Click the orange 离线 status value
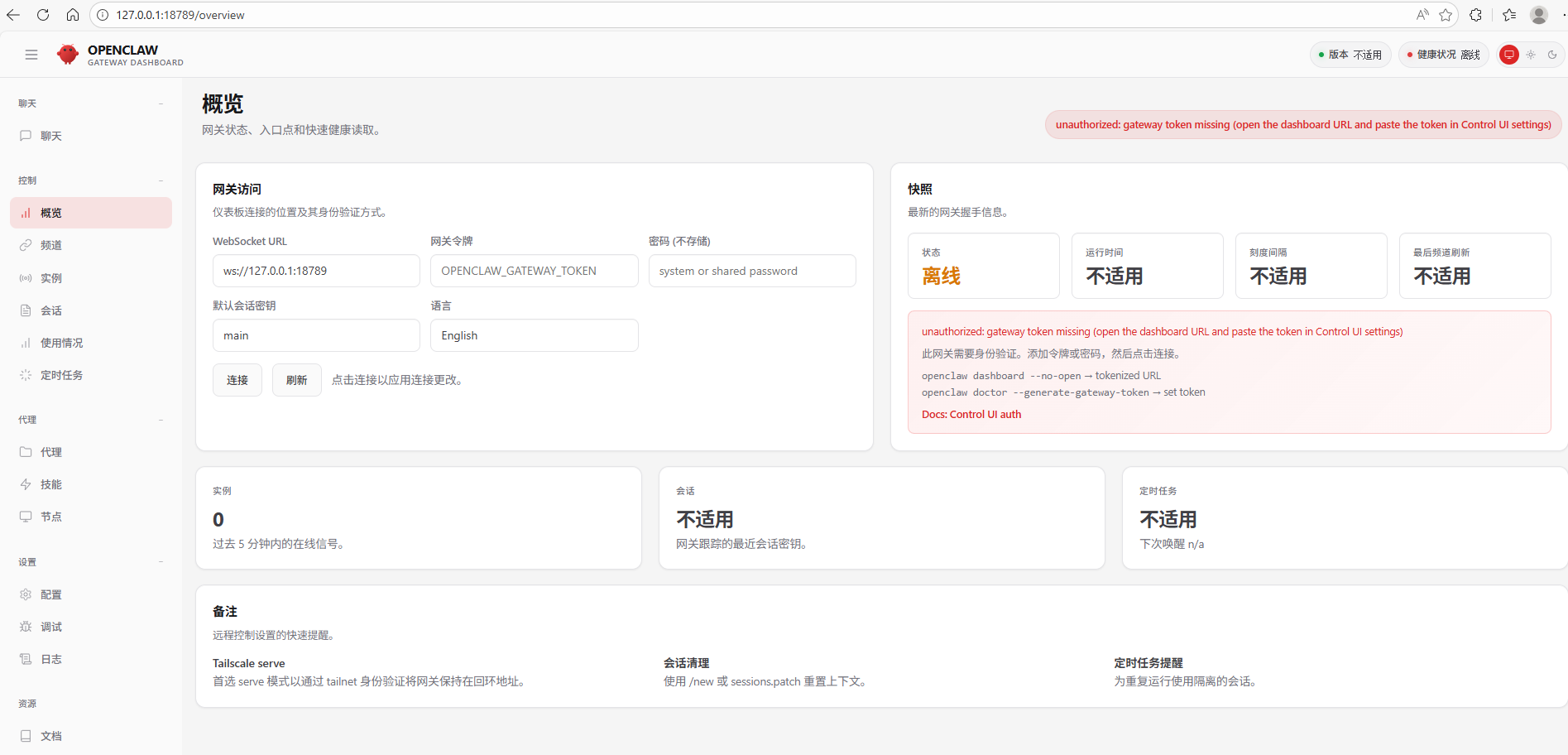 (942, 277)
